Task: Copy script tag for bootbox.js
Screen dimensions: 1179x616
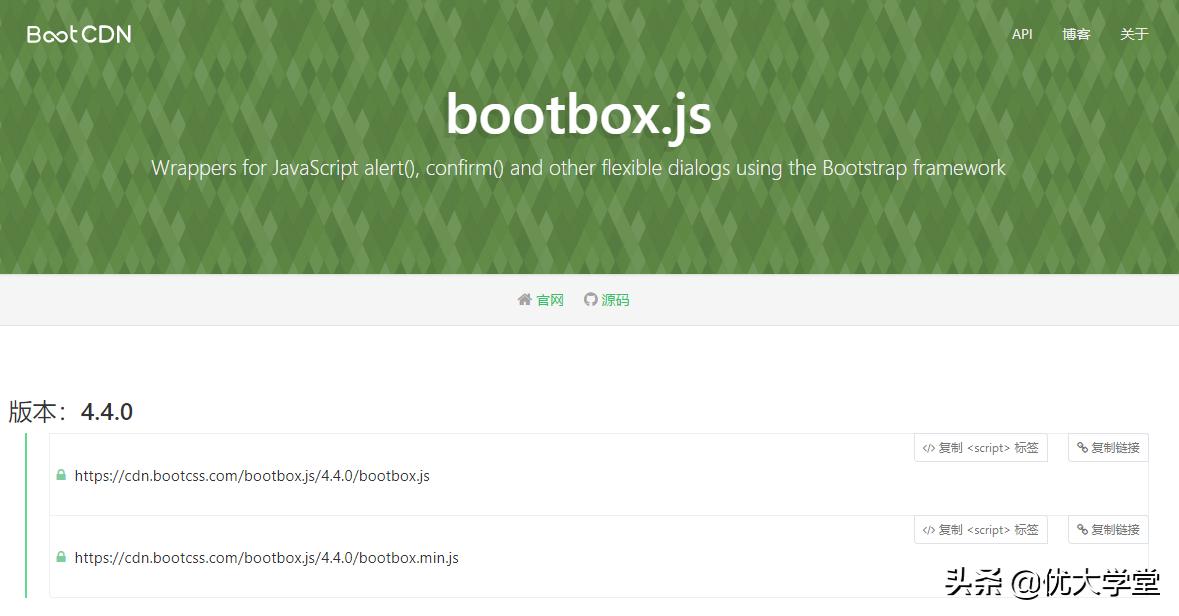Action: tap(980, 448)
